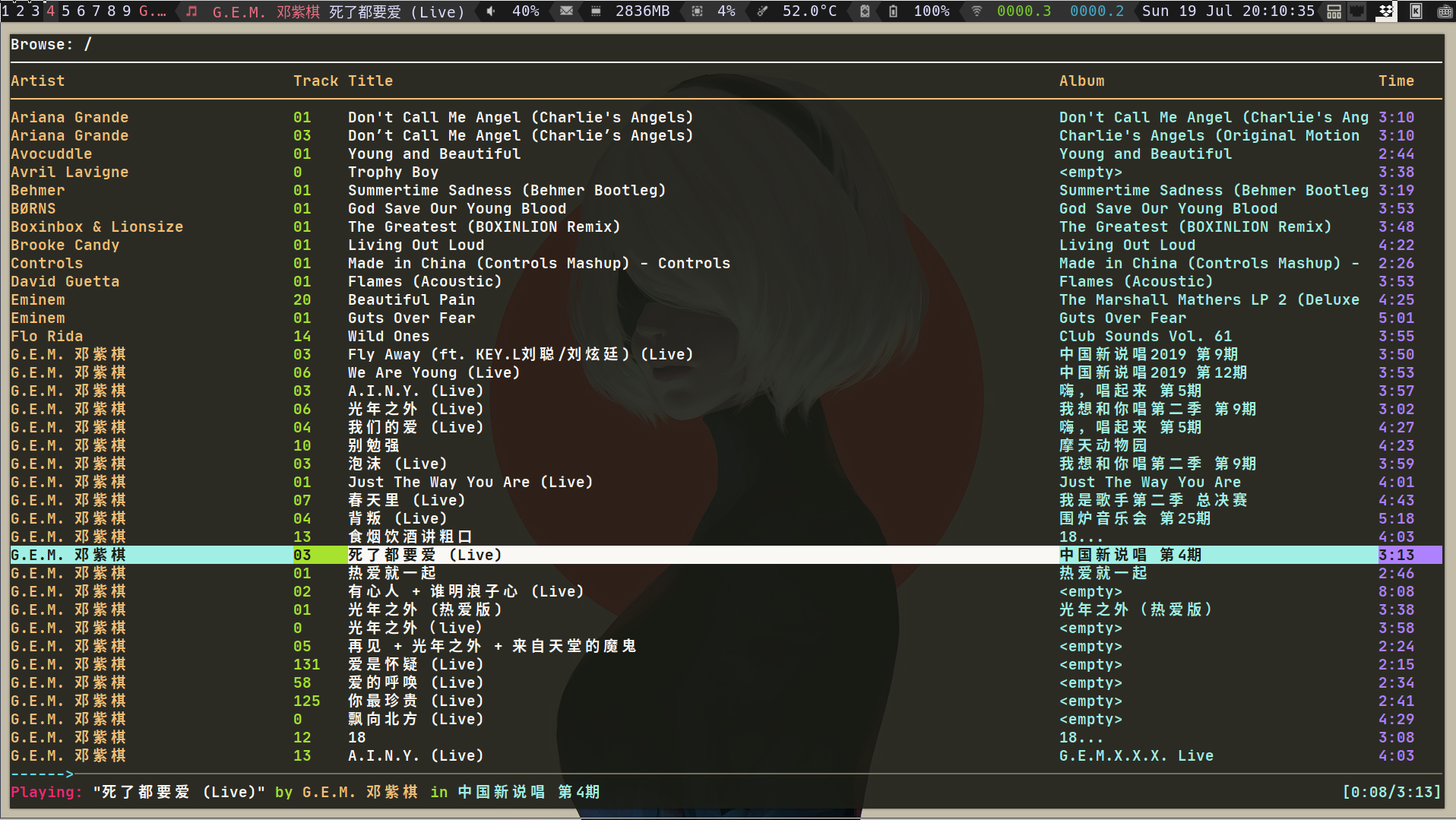Click the memory usage chip icon
This screenshot has width=1456, height=820.
coord(597,11)
